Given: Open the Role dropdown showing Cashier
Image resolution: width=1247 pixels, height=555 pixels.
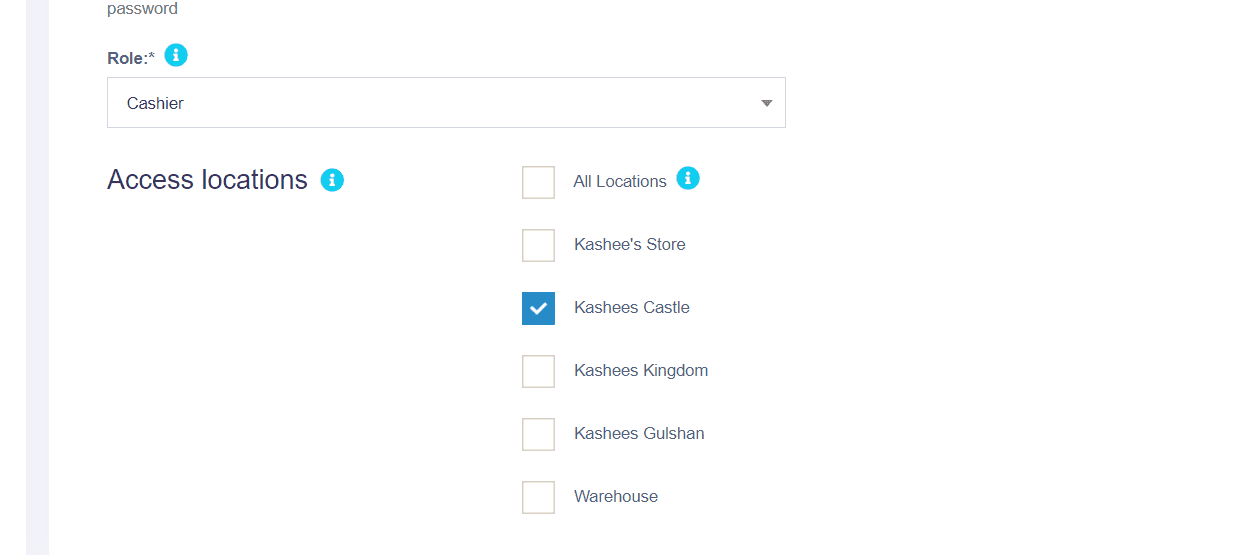Looking at the screenshot, I should pyautogui.click(x=445, y=103).
